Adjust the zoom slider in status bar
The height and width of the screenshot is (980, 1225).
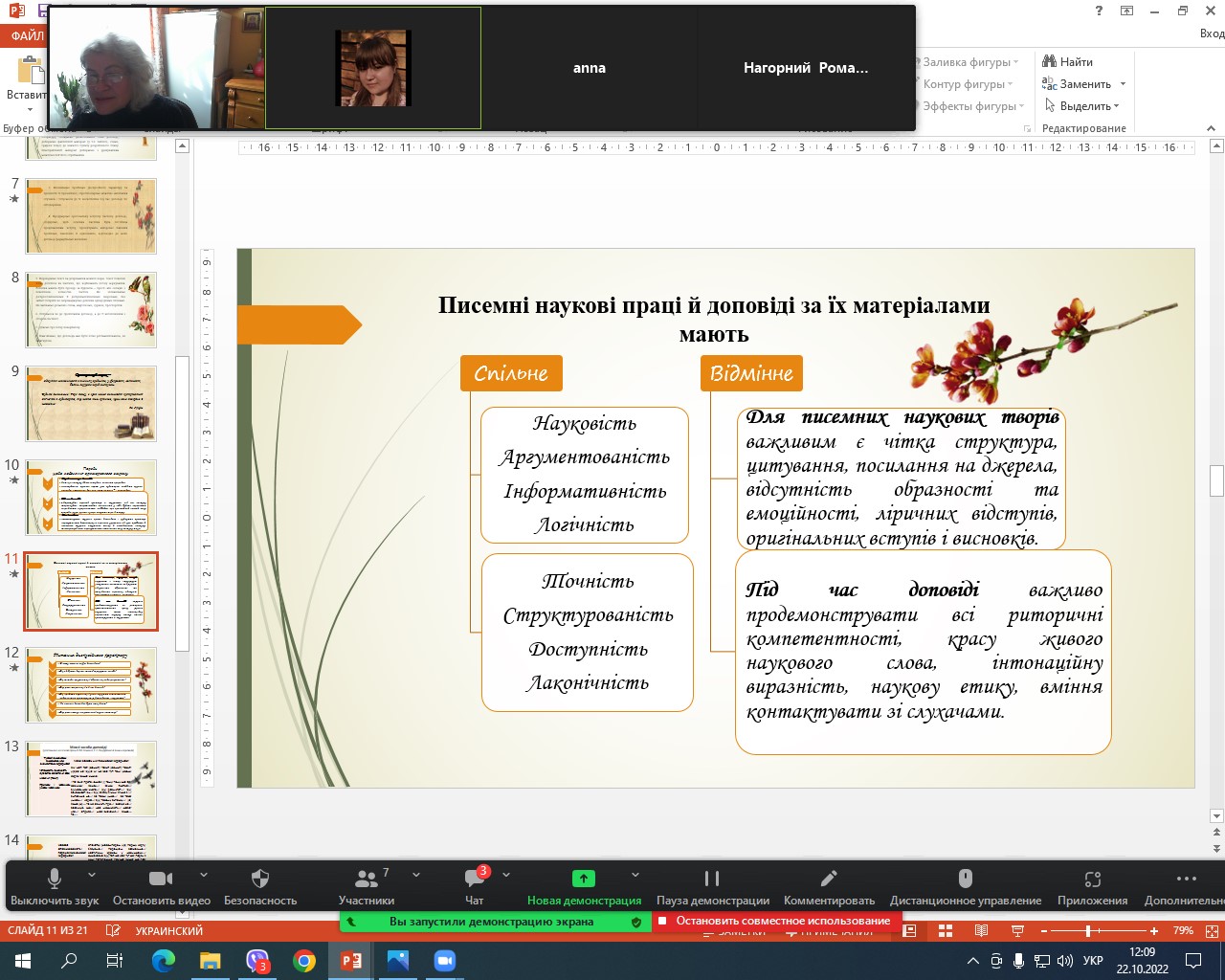click(x=1088, y=930)
